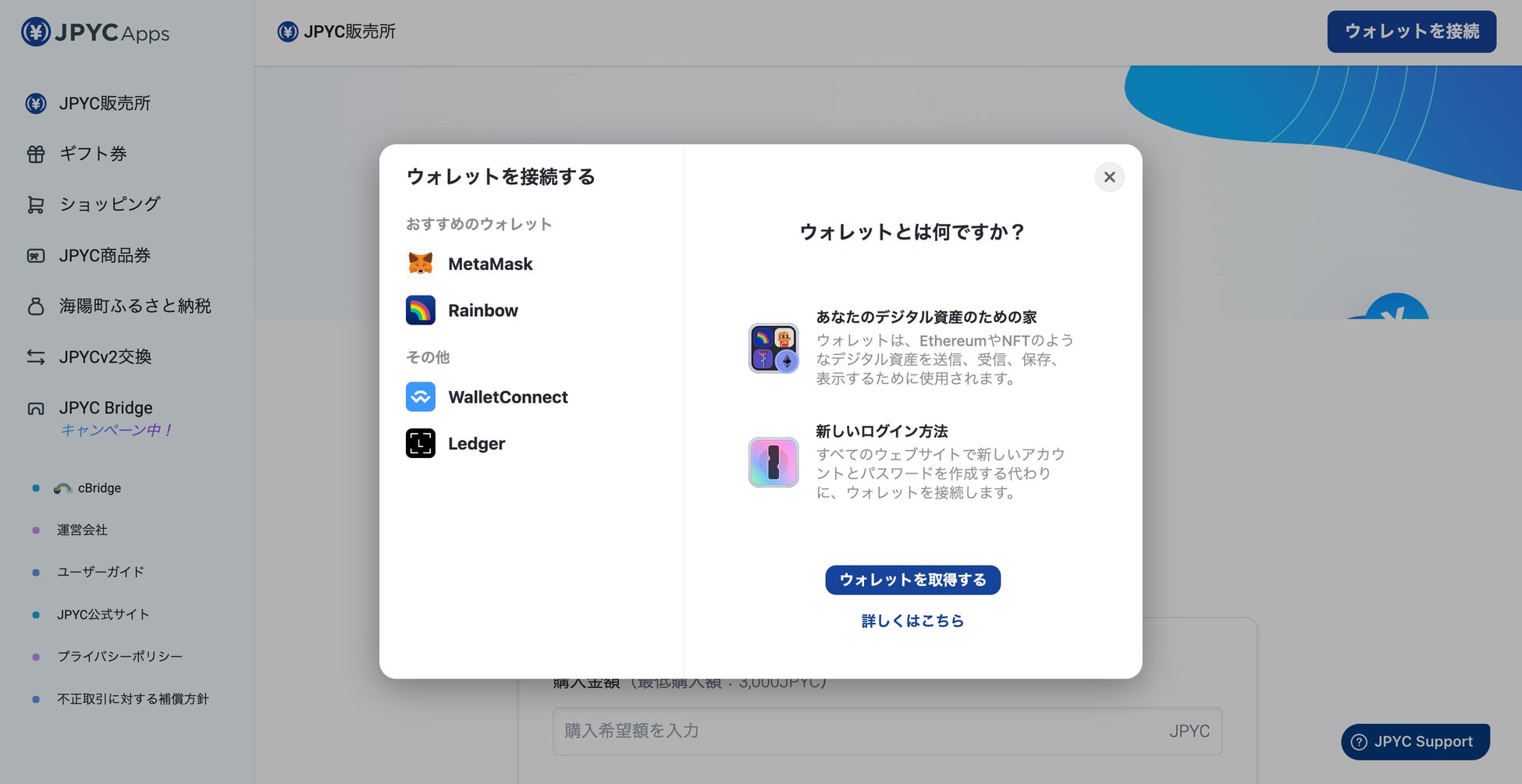1522x784 pixels.
Task: Open JPYC Bridge menu item
Action: [106, 409]
